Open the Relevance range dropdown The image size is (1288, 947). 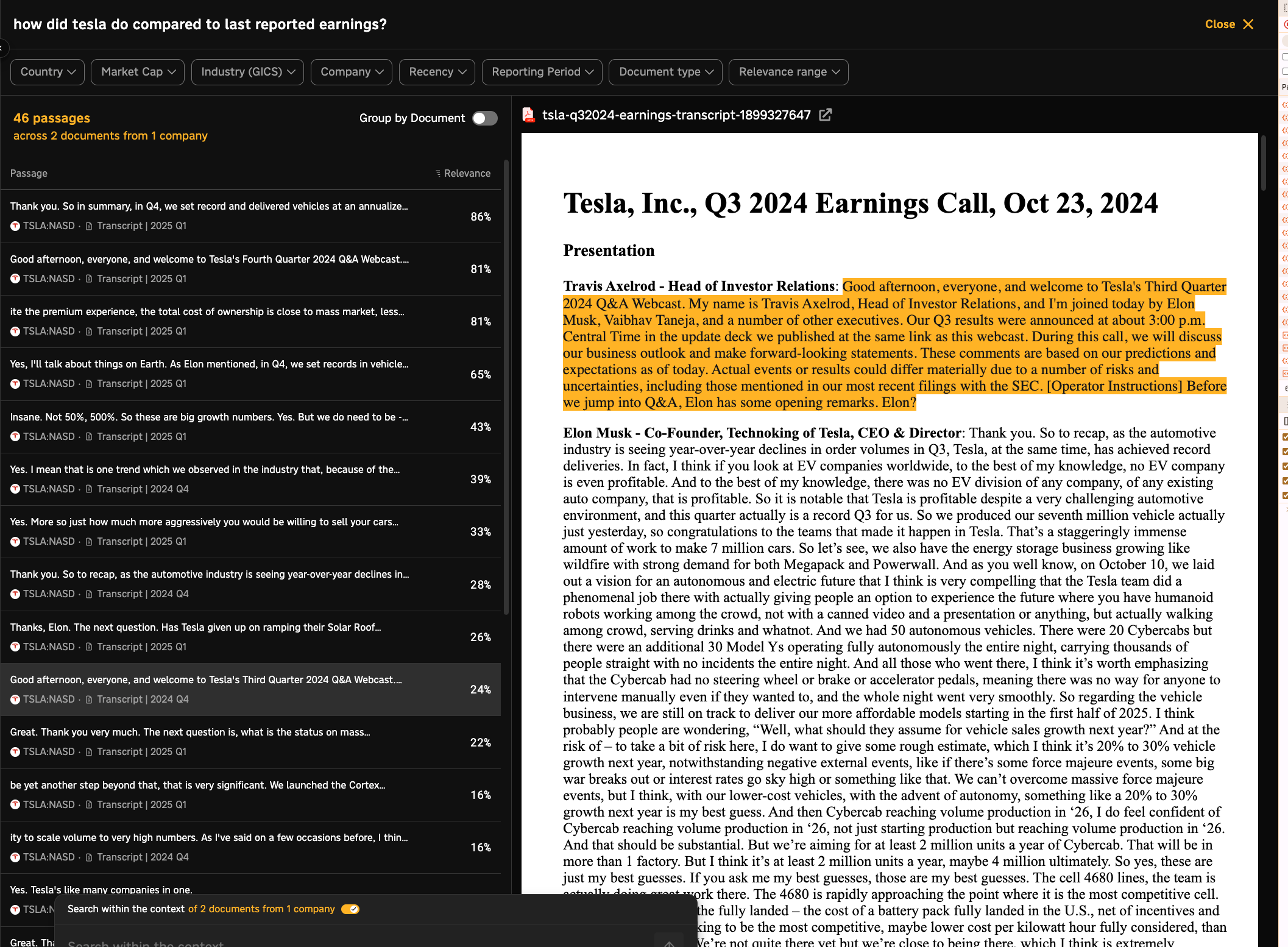point(788,72)
